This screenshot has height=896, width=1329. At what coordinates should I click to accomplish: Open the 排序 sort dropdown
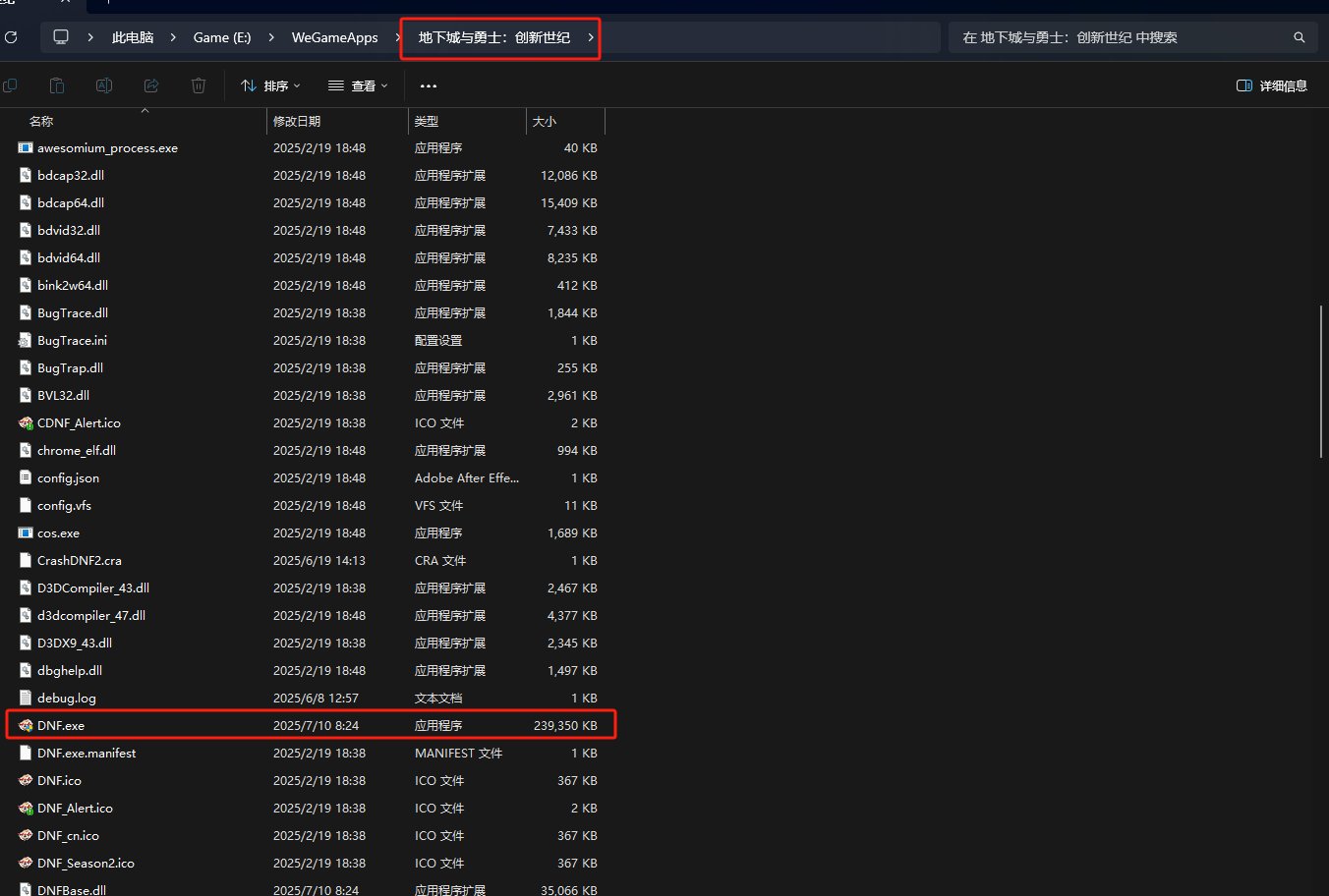(x=270, y=85)
